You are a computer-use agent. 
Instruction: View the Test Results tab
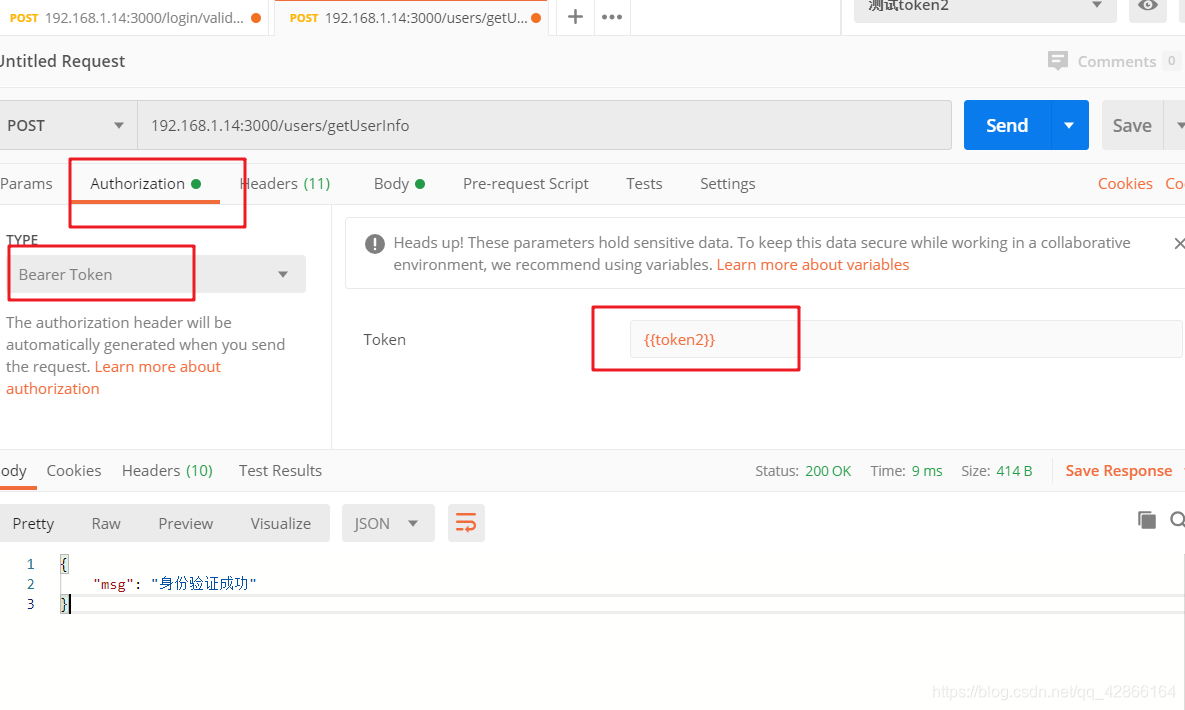280,470
